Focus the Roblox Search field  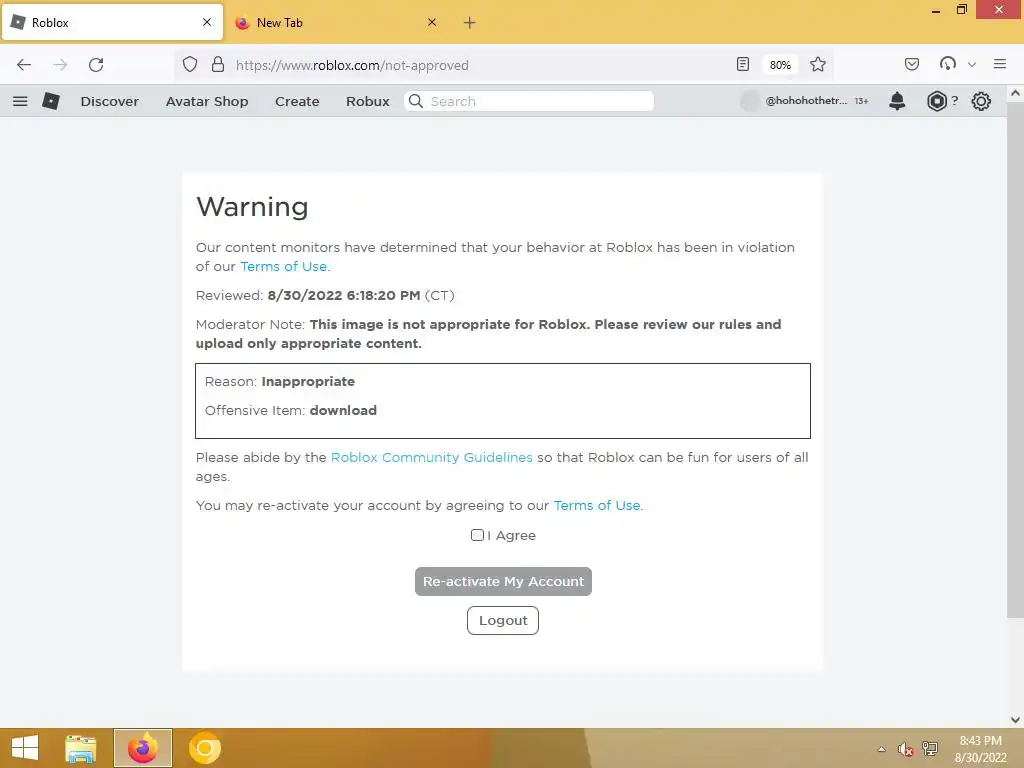[x=529, y=101]
